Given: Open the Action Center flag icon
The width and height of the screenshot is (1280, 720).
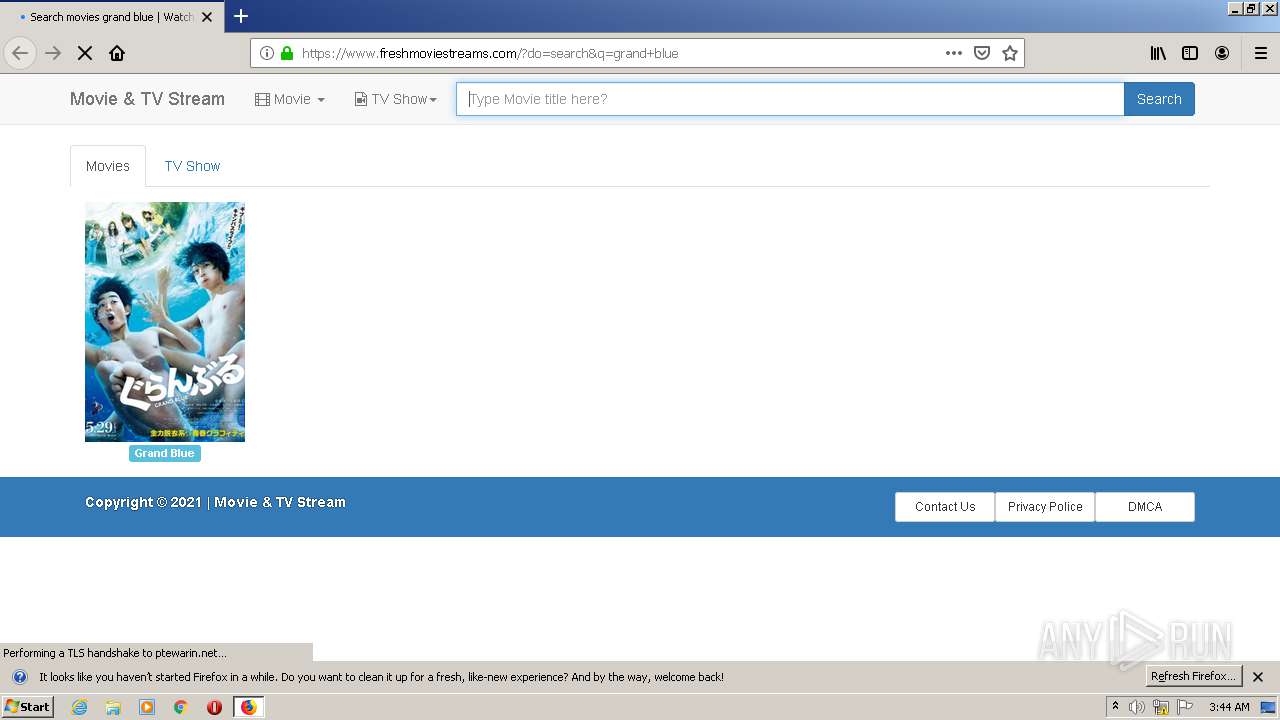Looking at the screenshot, I should click(1185, 707).
